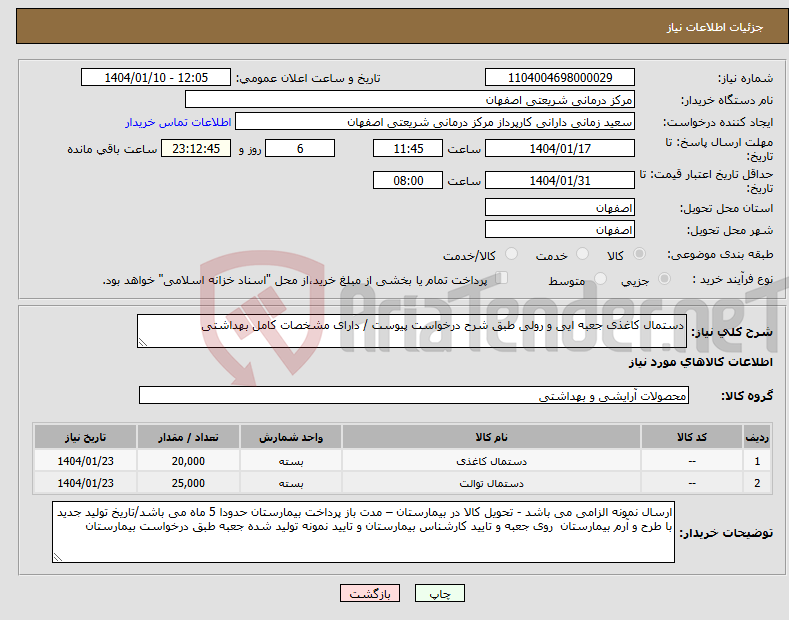Click the کد کالا column header
The height and width of the screenshot is (620, 789).
[x=692, y=437]
